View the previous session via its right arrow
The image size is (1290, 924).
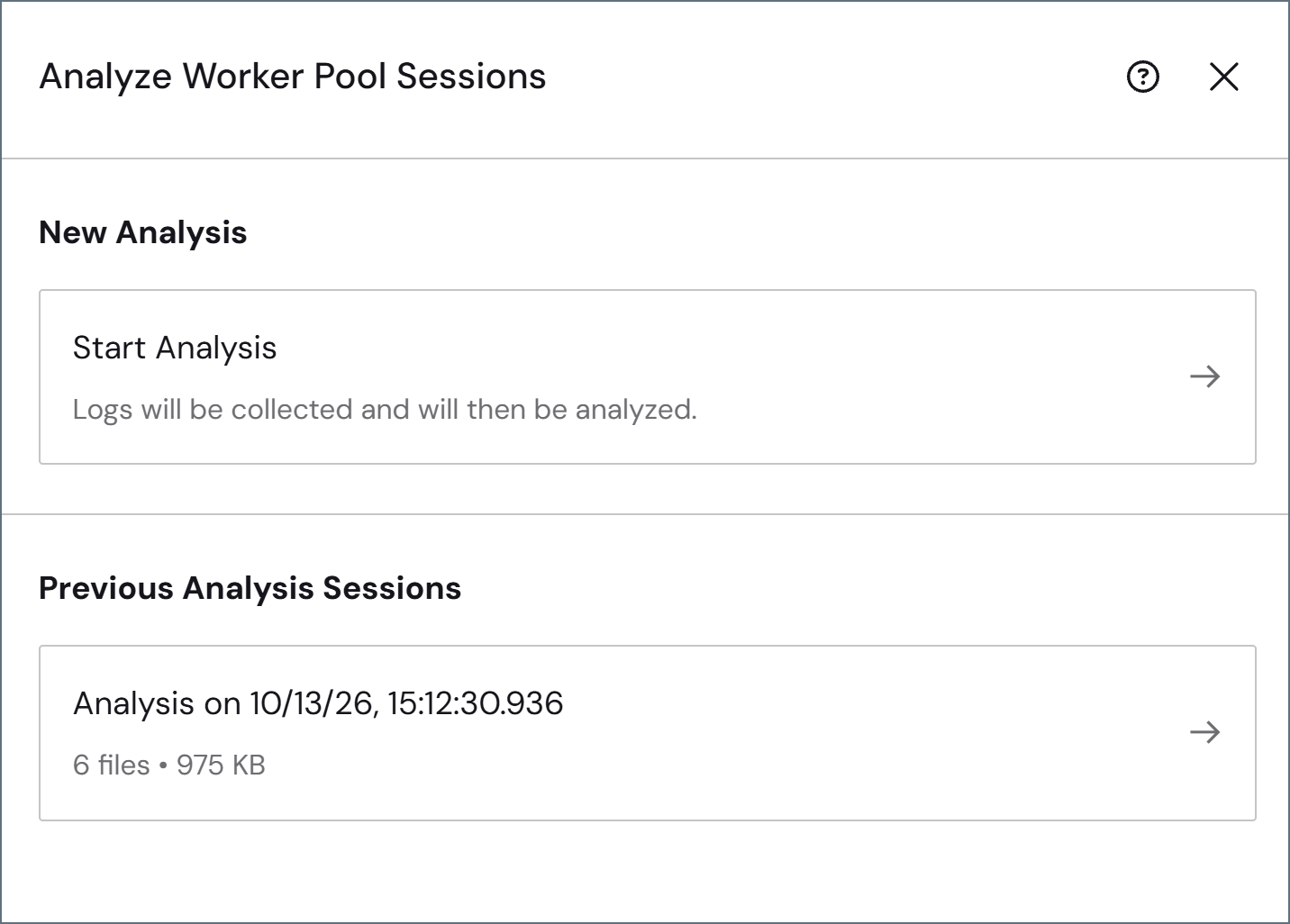pyautogui.click(x=1204, y=732)
